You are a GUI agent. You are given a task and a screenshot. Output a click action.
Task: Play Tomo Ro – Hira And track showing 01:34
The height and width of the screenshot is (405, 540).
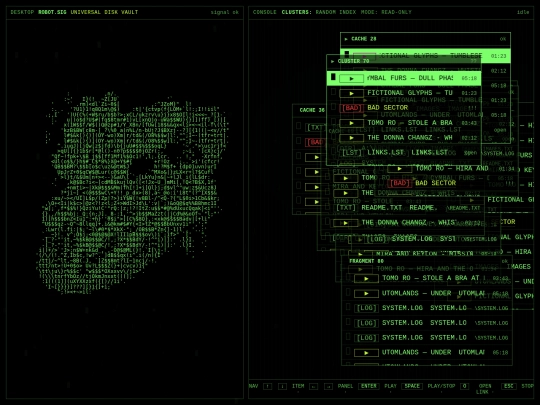[x=399, y=169]
